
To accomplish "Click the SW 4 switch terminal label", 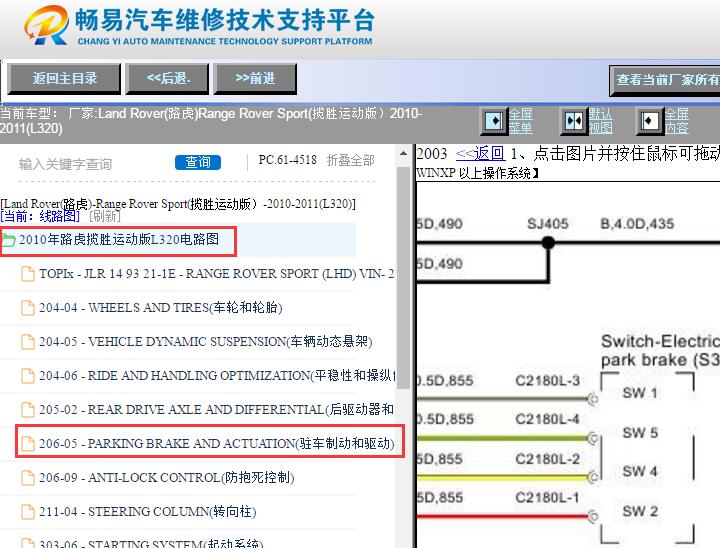I will click(x=640, y=471).
